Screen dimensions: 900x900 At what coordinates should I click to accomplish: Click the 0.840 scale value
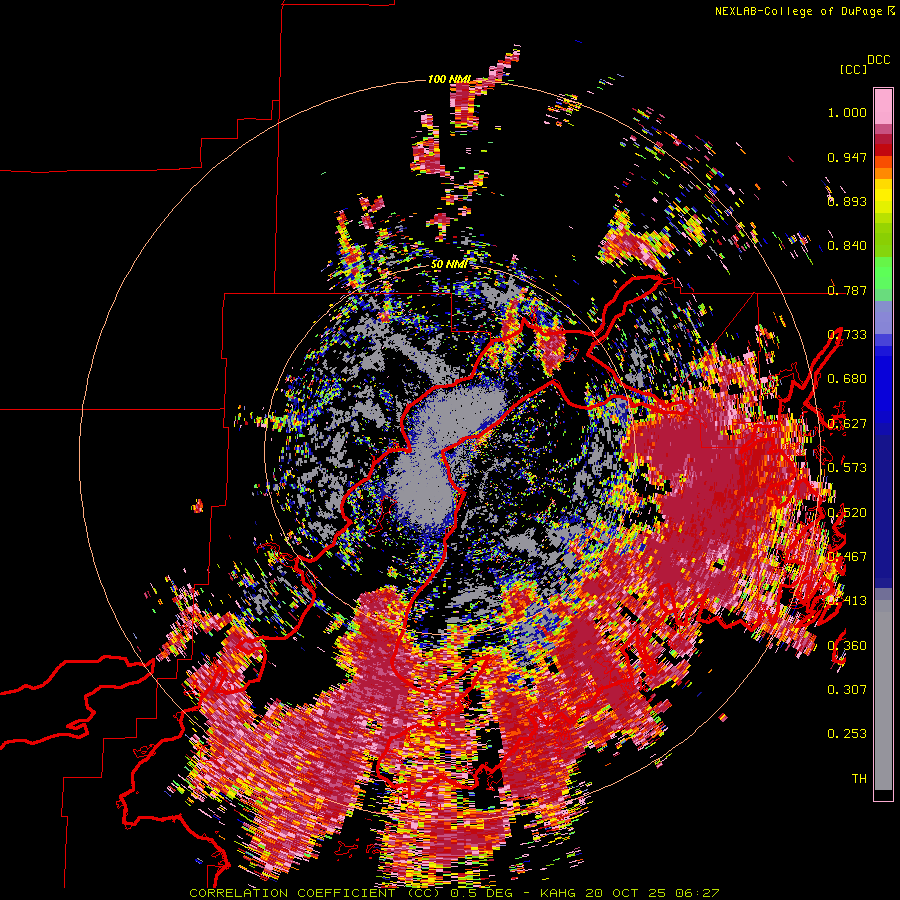(x=847, y=246)
